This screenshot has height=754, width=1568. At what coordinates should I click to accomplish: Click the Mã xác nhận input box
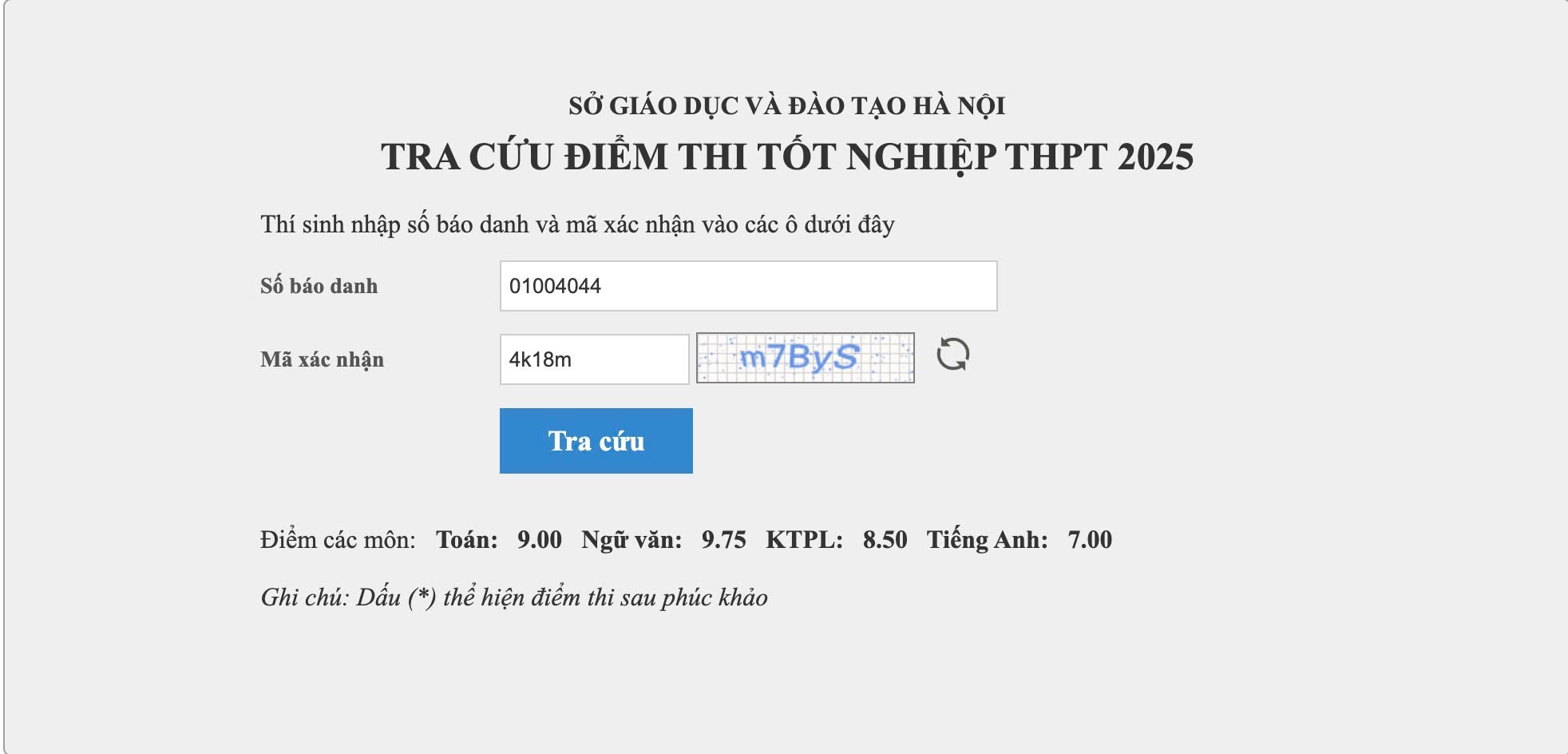(595, 359)
